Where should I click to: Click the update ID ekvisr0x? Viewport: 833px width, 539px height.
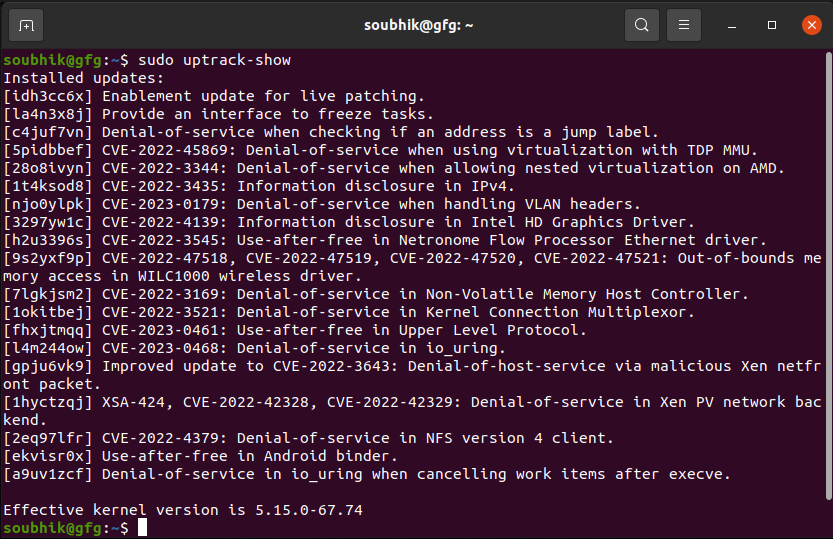click(48, 456)
